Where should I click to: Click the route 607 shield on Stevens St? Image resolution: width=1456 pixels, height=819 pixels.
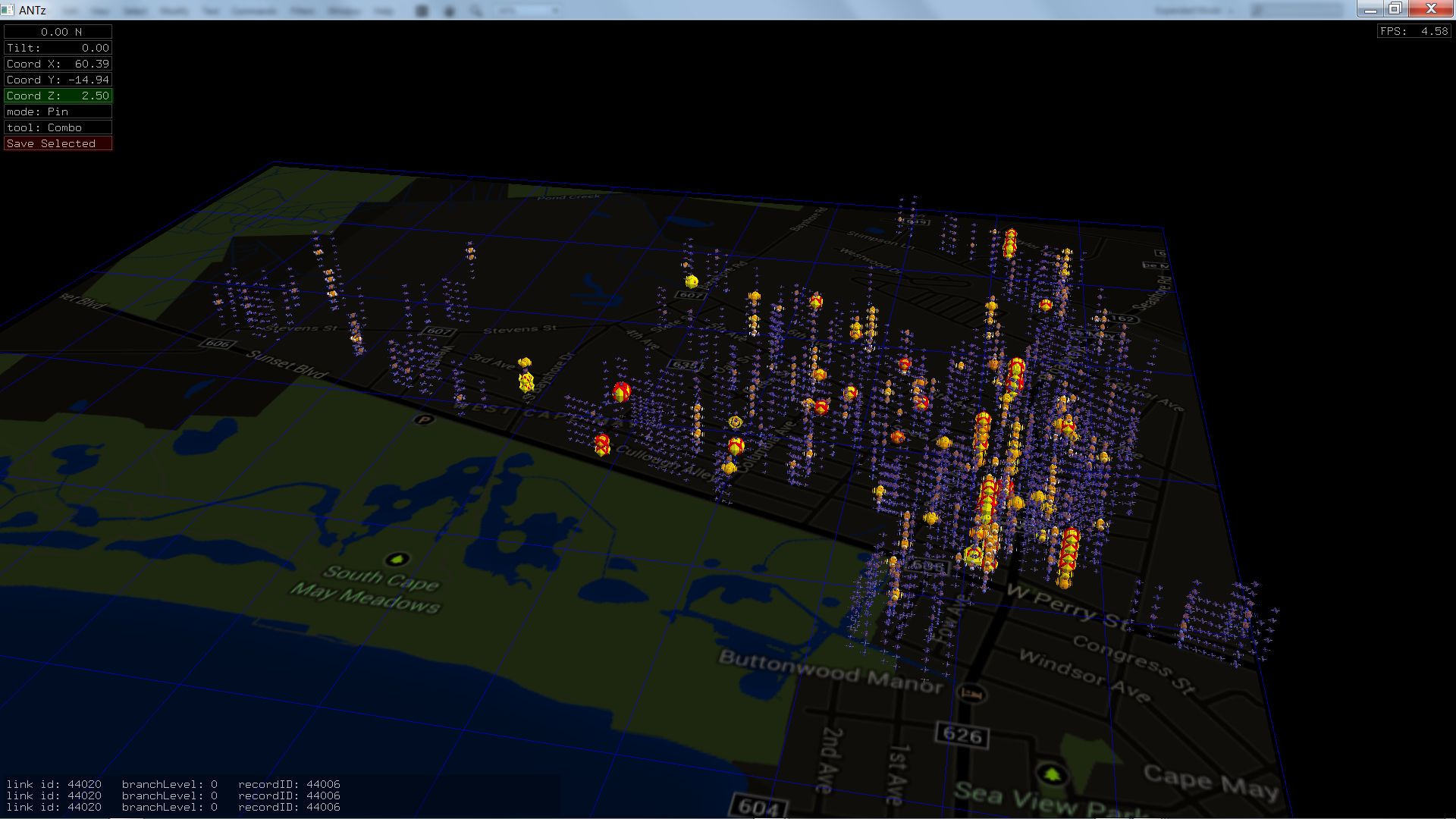tap(439, 331)
